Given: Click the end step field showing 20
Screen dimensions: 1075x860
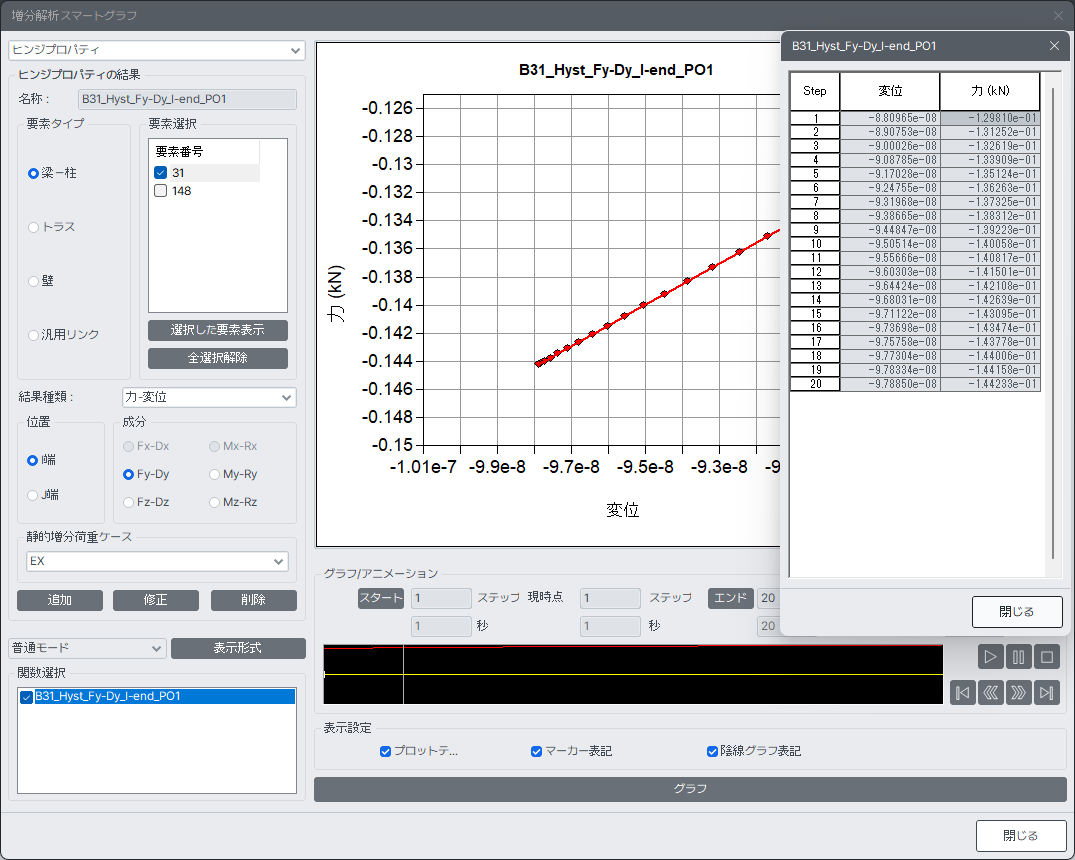Looking at the screenshot, I should (769, 598).
